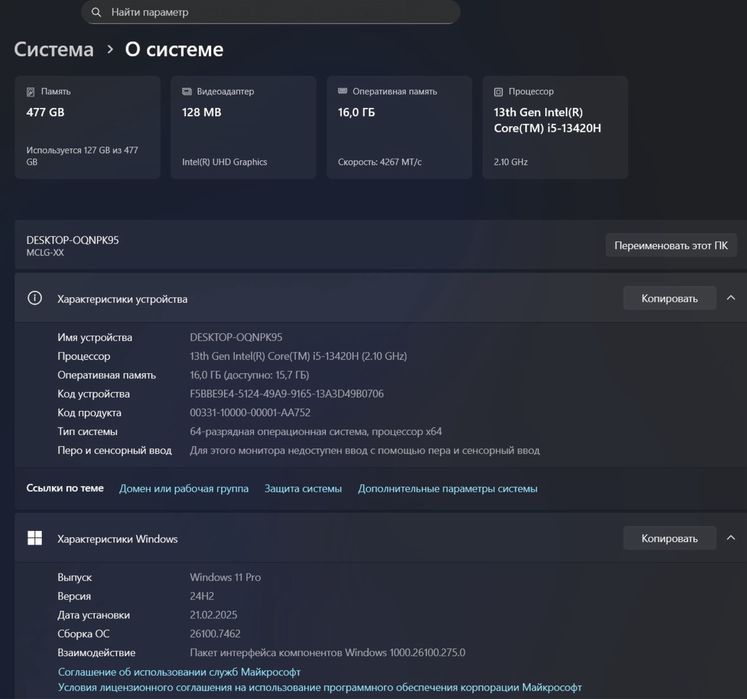Open the 'Оперативная память' 16,0 ГБ card

[399, 127]
